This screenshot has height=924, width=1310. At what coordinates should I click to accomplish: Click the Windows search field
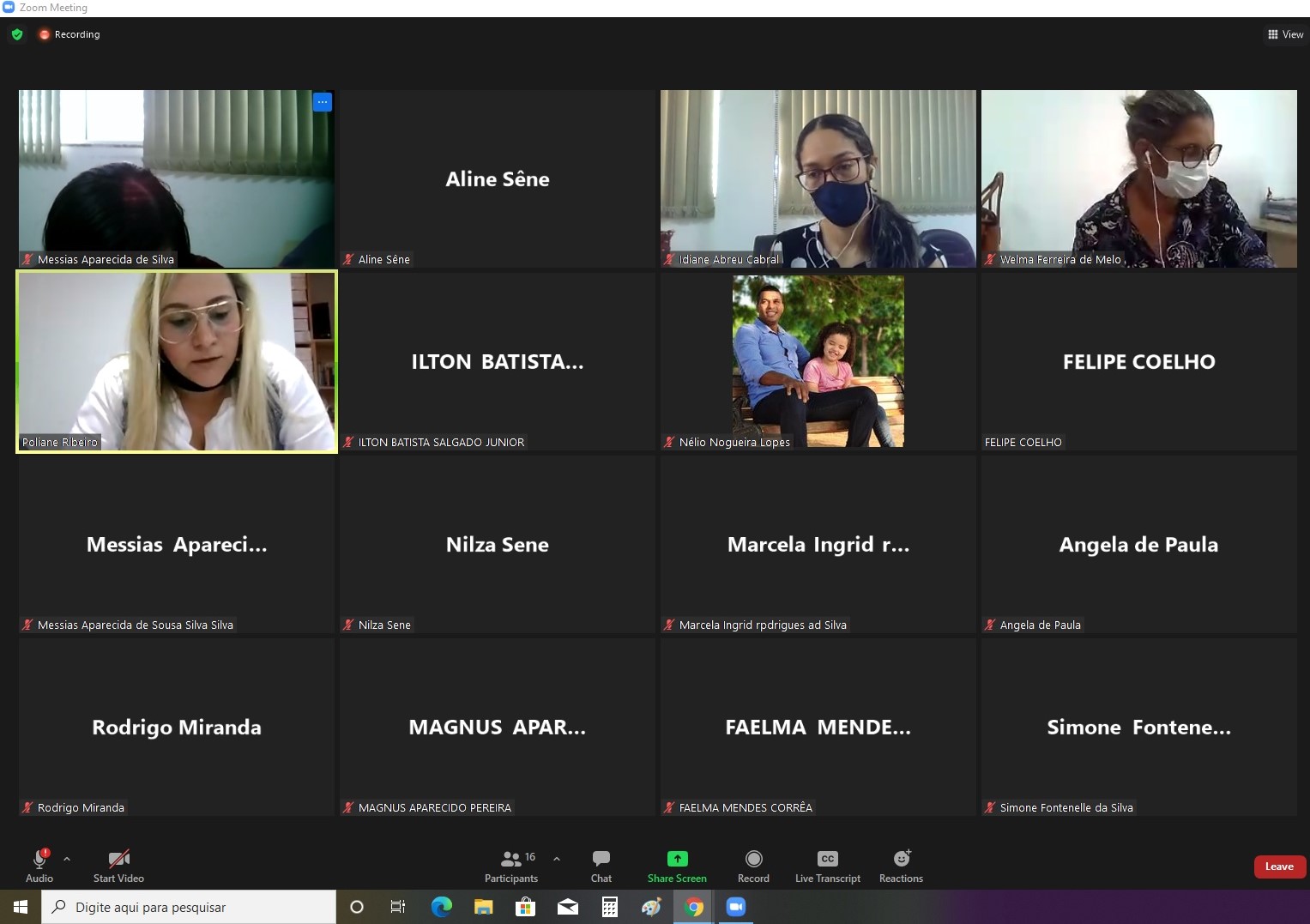coord(189,907)
